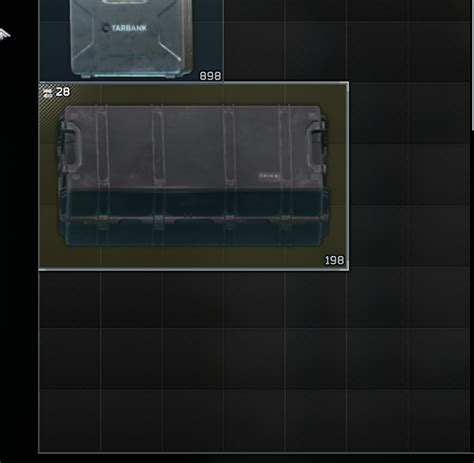Click the stash scrollbar thumb at the right edge
This screenshot has height=463, width=474.
(473, 65)
